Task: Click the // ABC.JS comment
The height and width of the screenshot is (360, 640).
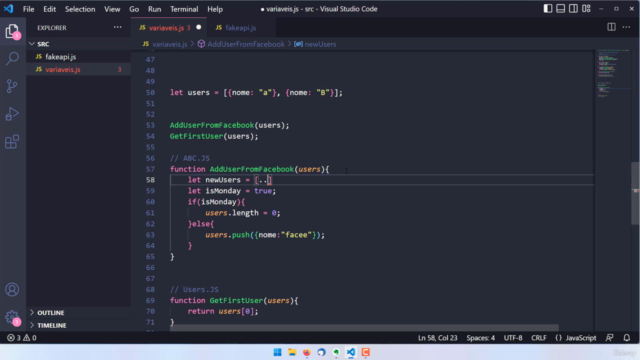Action: [x=190, y=158]
